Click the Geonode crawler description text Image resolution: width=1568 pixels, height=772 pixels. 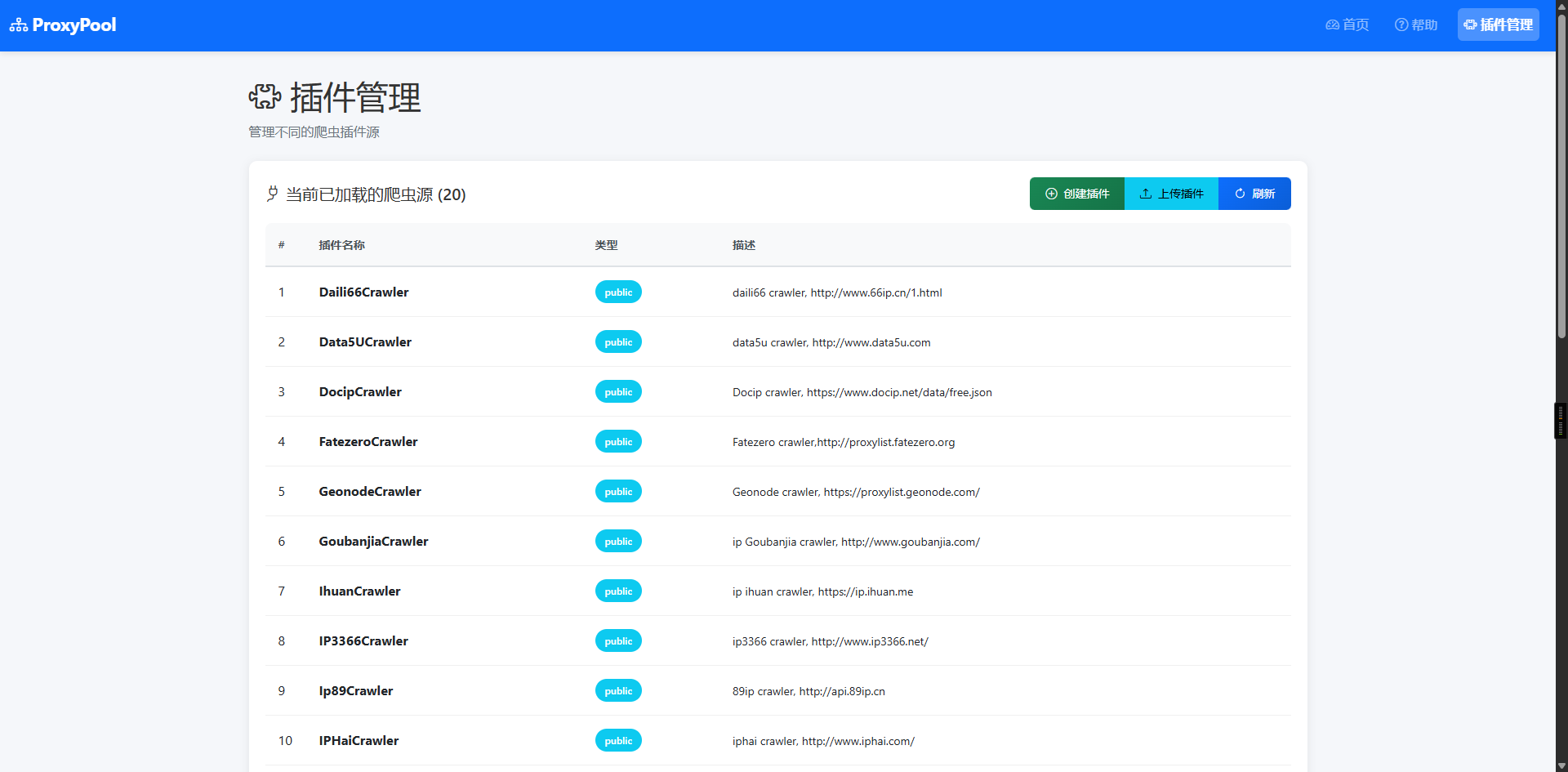click(x=856, y=492)
